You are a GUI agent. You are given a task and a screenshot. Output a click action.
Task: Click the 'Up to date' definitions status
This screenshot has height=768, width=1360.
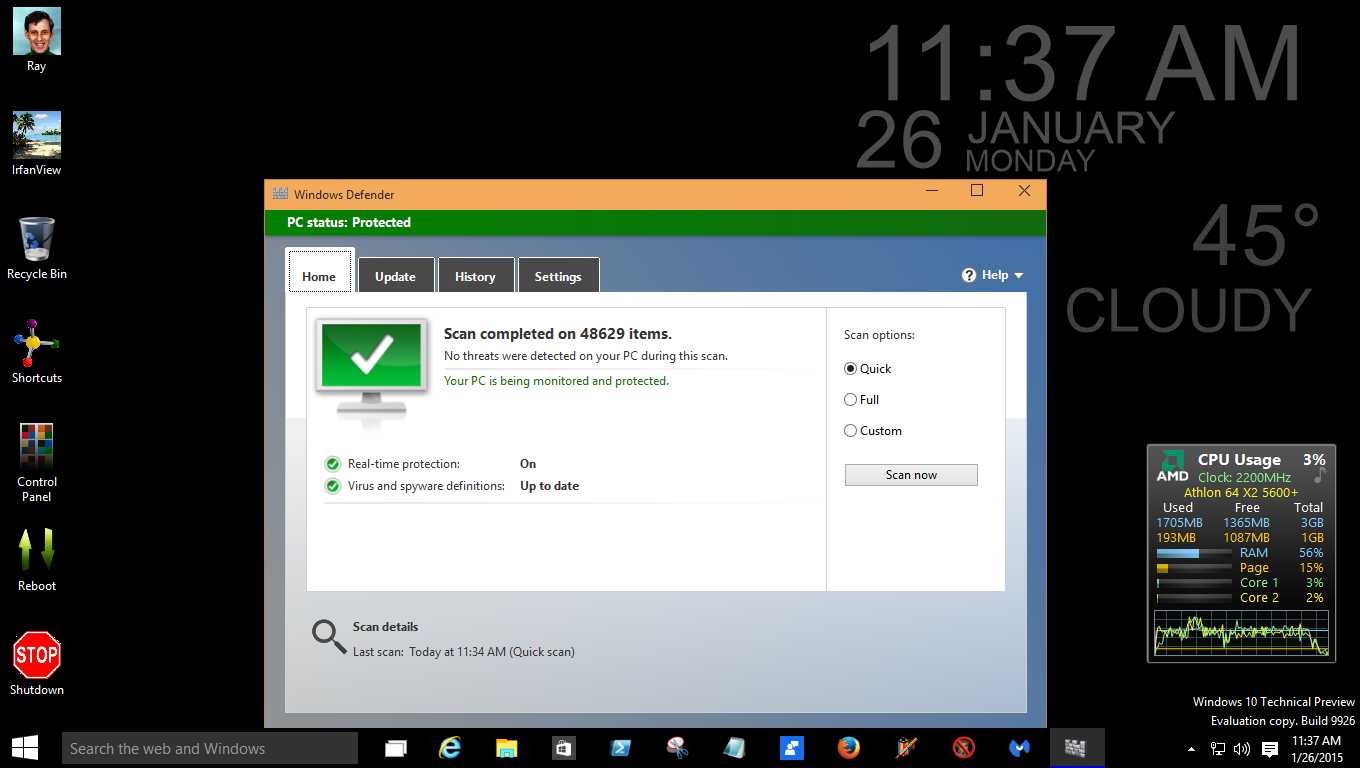click(549, 486)
